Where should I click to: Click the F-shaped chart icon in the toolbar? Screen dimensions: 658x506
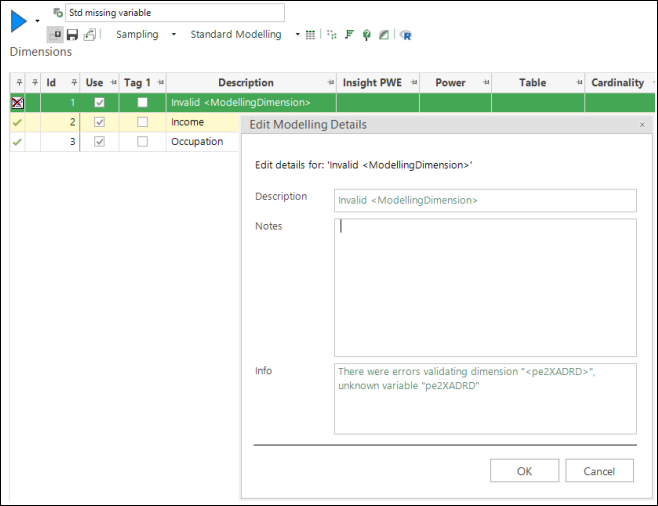(x=349, y=34)
